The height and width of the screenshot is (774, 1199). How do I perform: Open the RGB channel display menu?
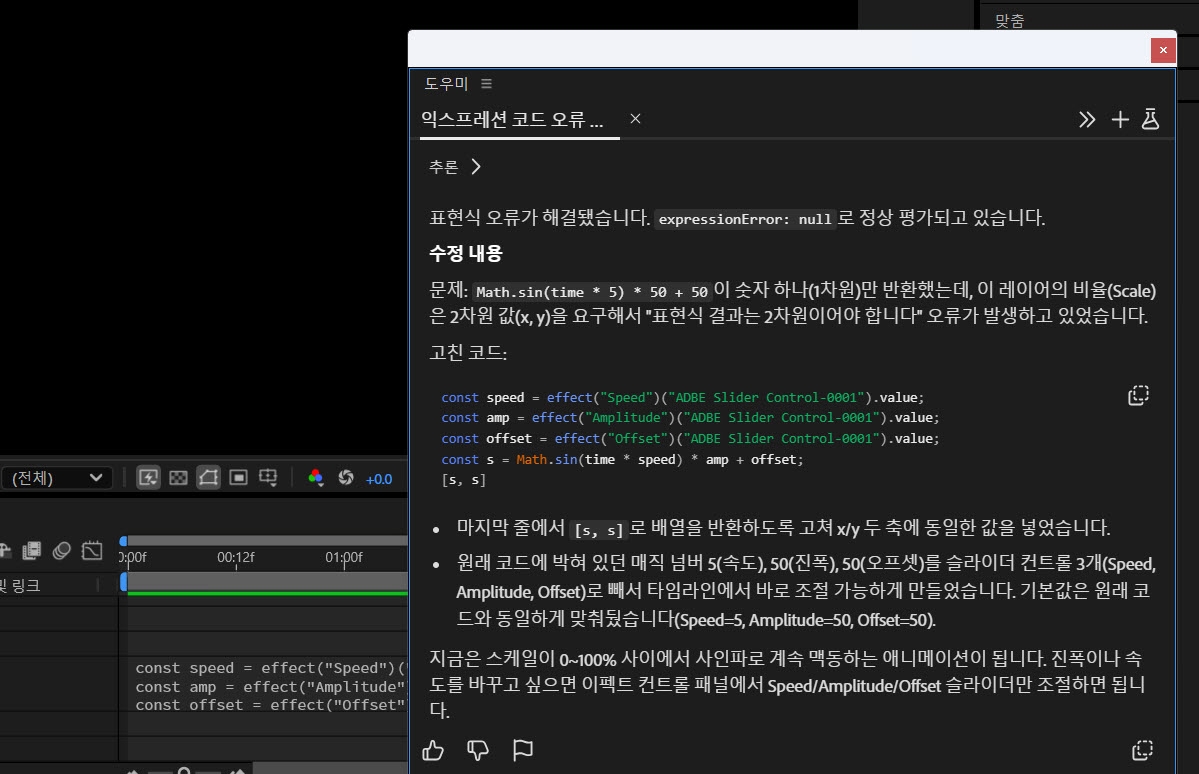(x=315, y=478)
